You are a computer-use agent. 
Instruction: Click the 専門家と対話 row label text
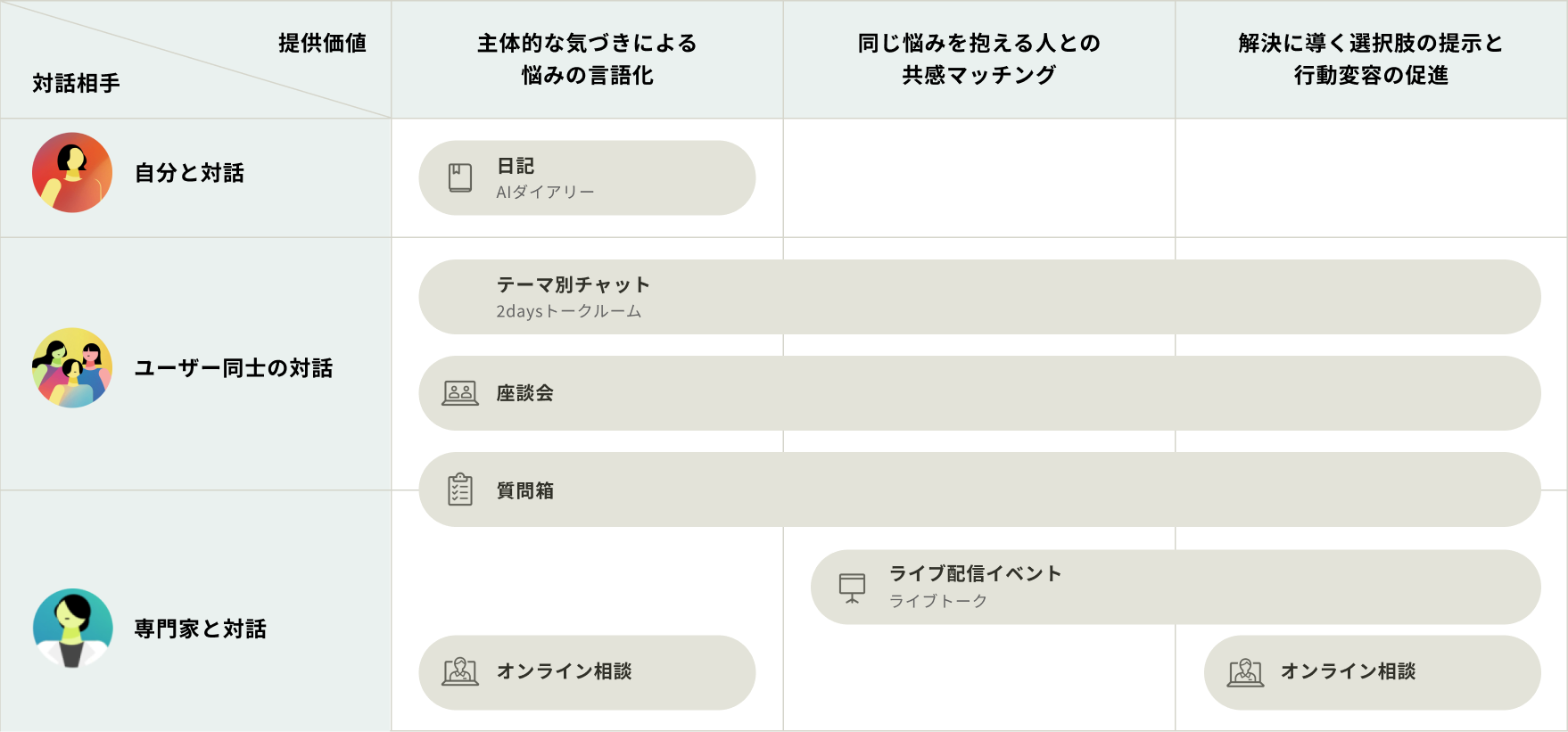[x=201, y=629]
